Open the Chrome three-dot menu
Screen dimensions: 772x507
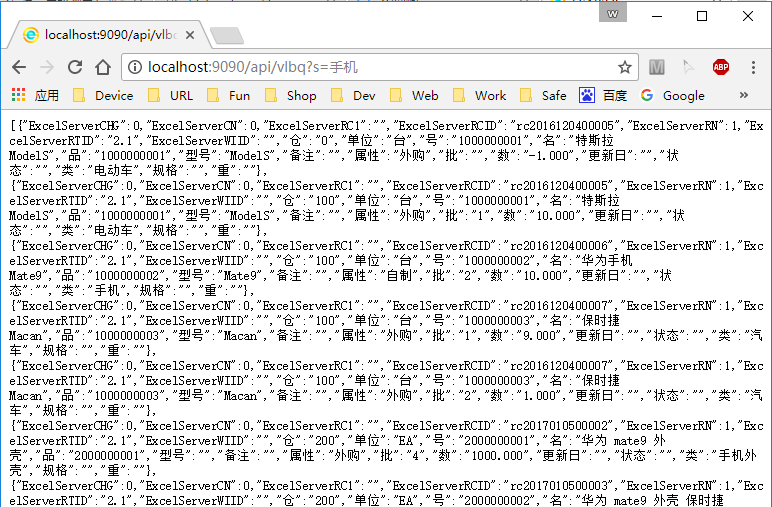coord(753,67)
